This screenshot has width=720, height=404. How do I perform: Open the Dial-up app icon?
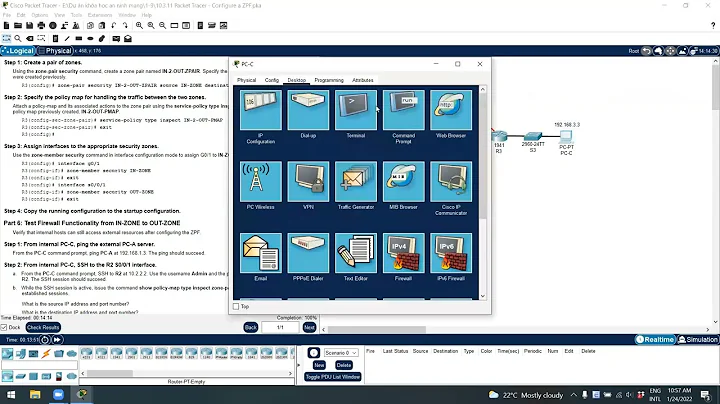coord(308,110)
